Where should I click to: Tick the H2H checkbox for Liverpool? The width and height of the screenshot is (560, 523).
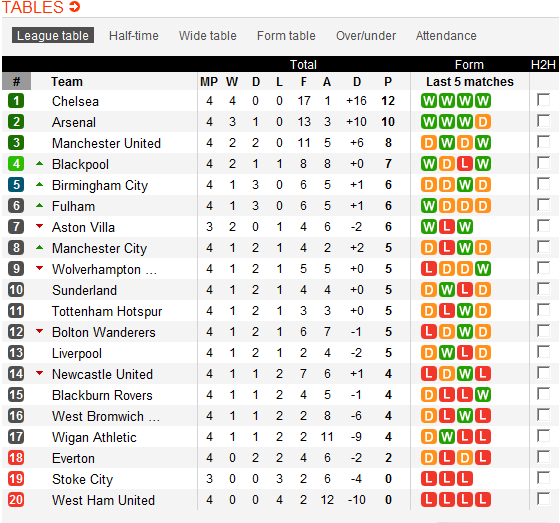(x=543, y=352)
